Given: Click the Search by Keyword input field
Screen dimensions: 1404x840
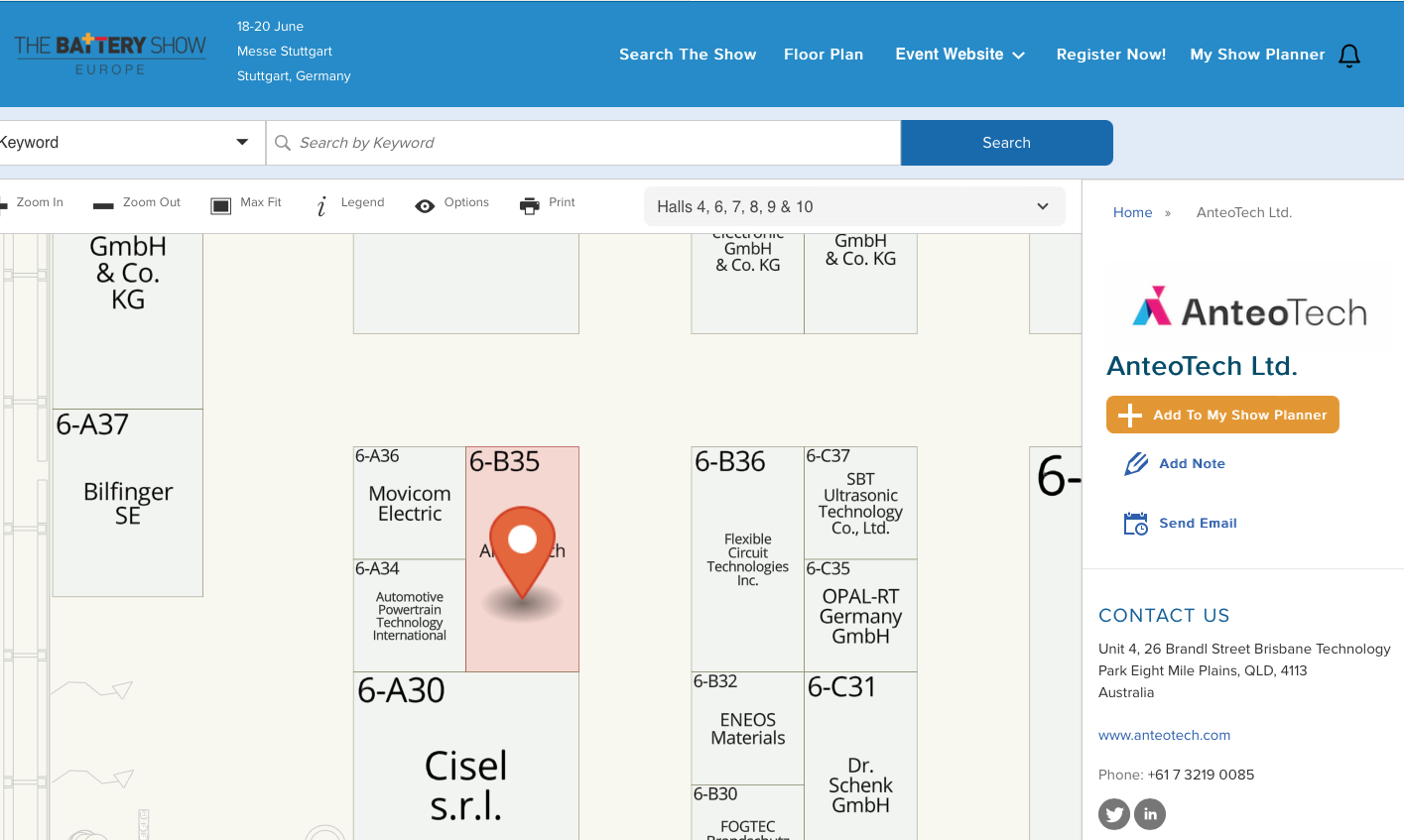Looking at the screenshot, I should point(583,143).
